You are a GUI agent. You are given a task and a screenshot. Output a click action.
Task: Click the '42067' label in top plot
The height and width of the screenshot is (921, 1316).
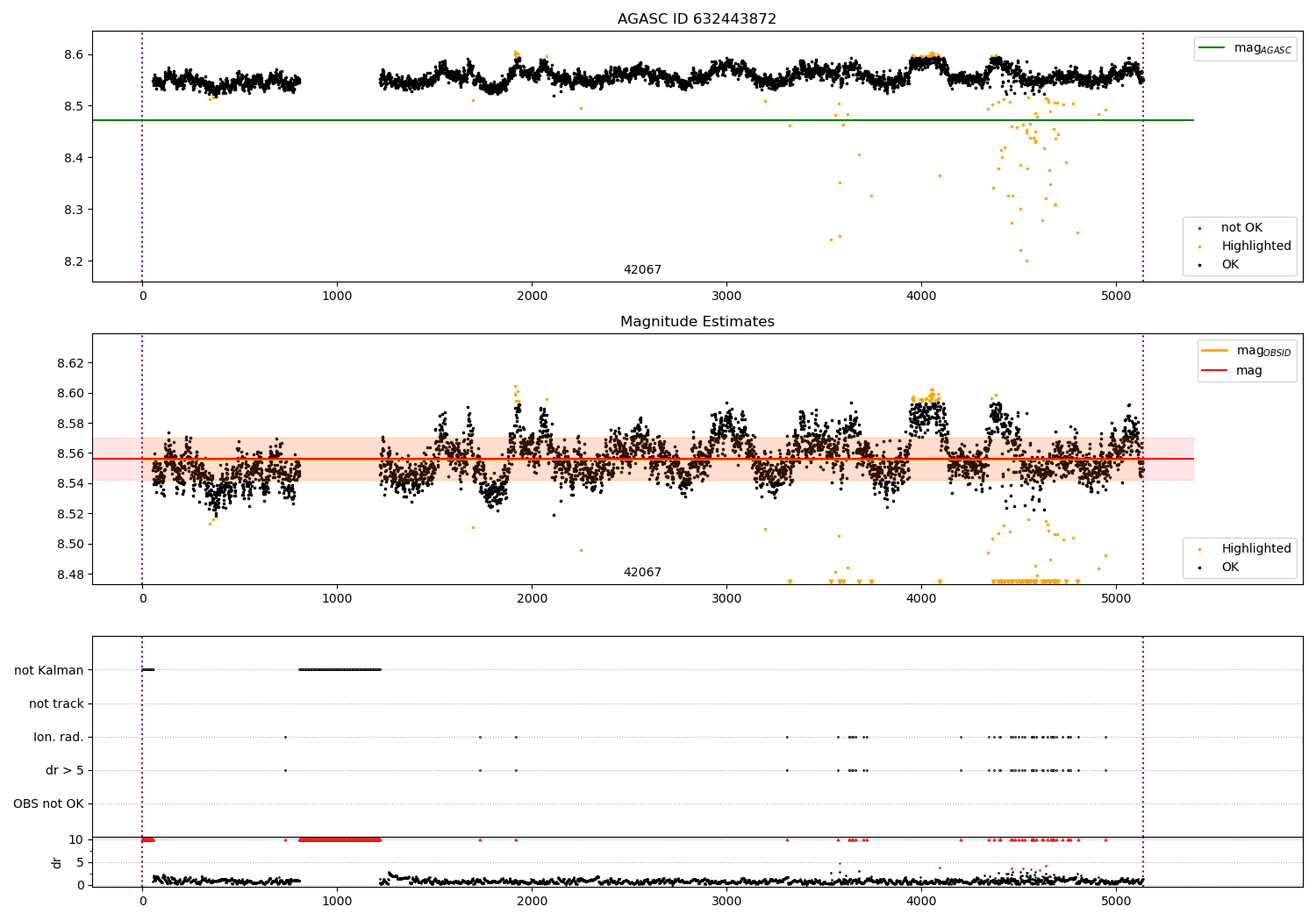(642, 269)
